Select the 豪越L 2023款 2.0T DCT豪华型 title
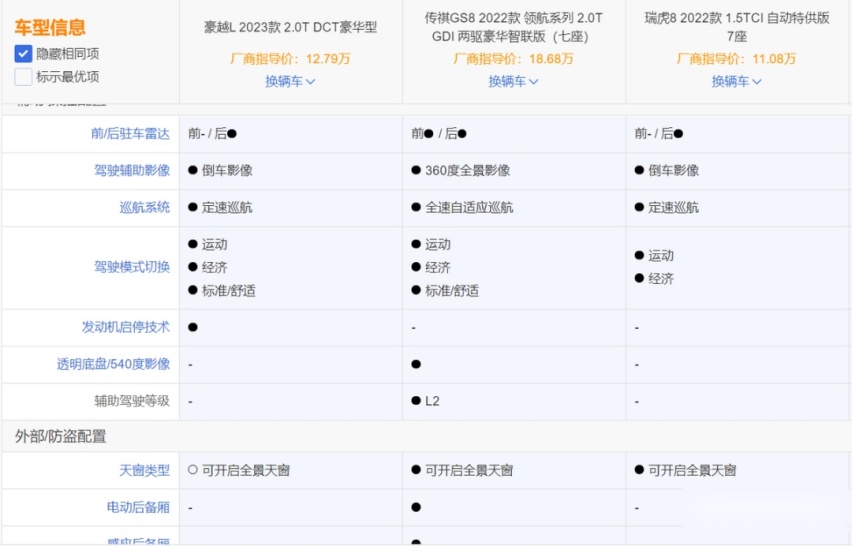 coord(290,27)
